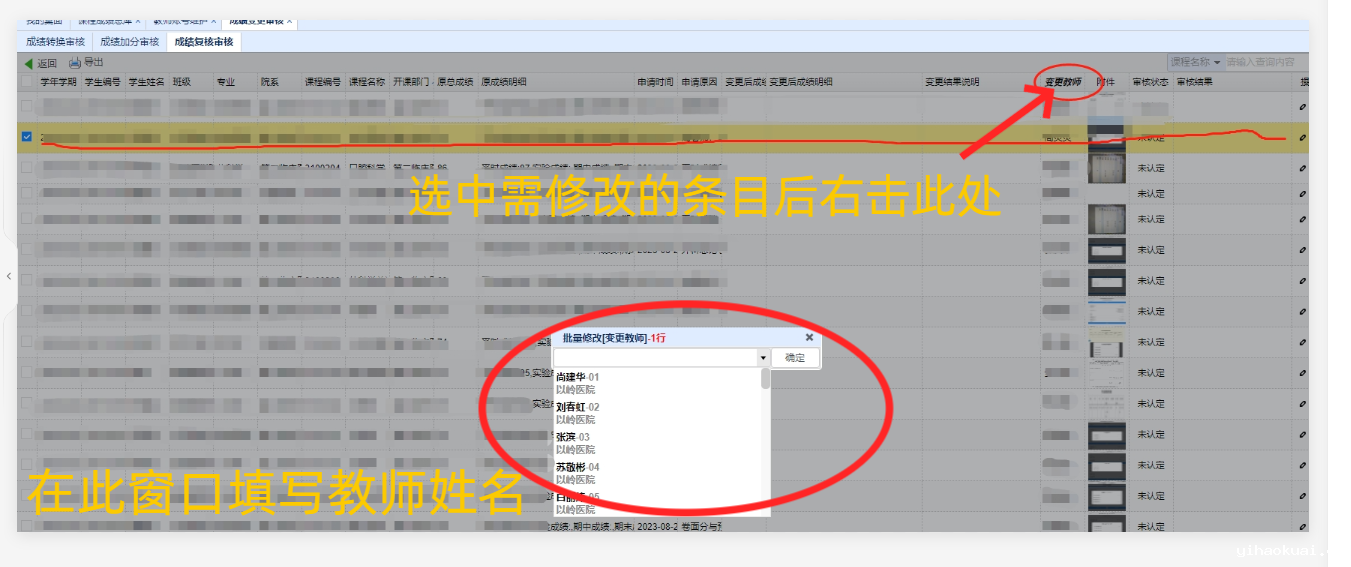Image resolution: width=1351 pixels, height=567 pixels.
Task: Click the 变更教师 column header
Action: pos(1064,82)
